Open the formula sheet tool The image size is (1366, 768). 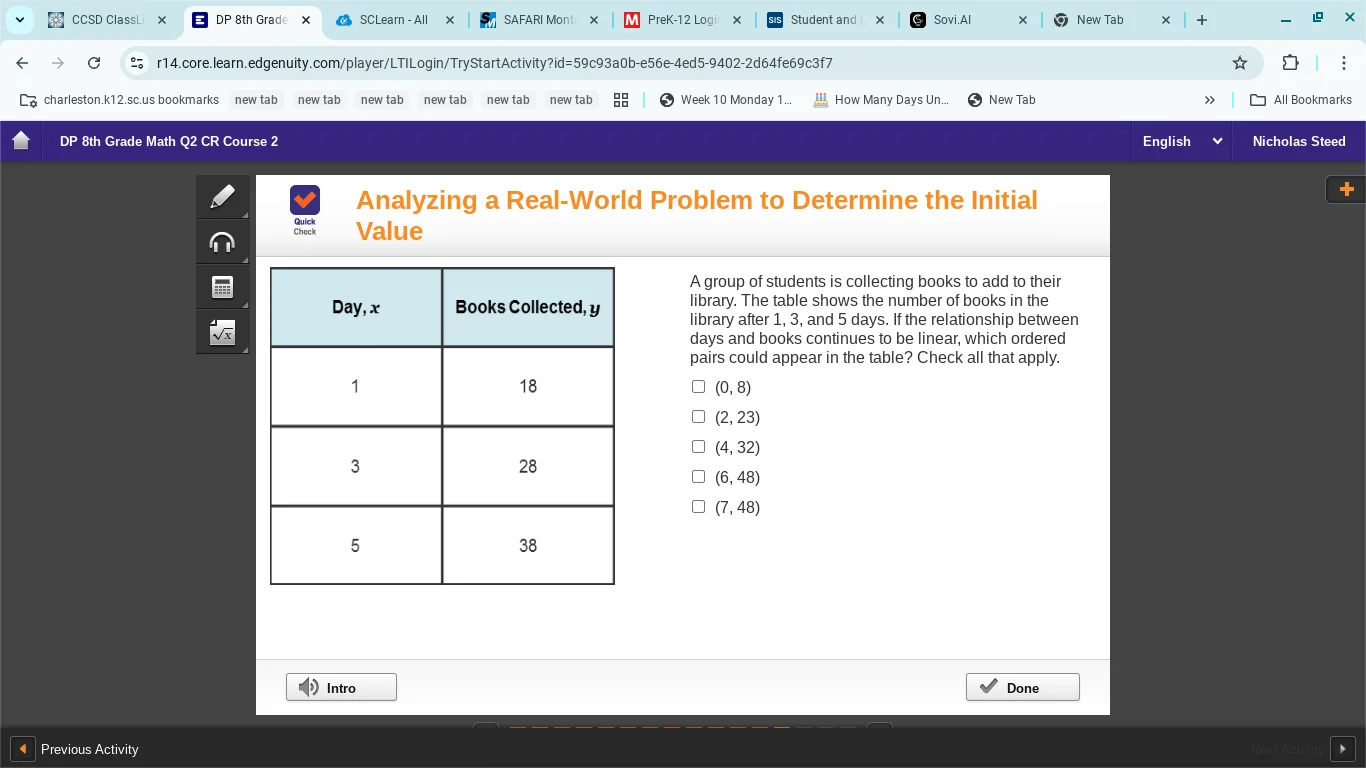222,332
